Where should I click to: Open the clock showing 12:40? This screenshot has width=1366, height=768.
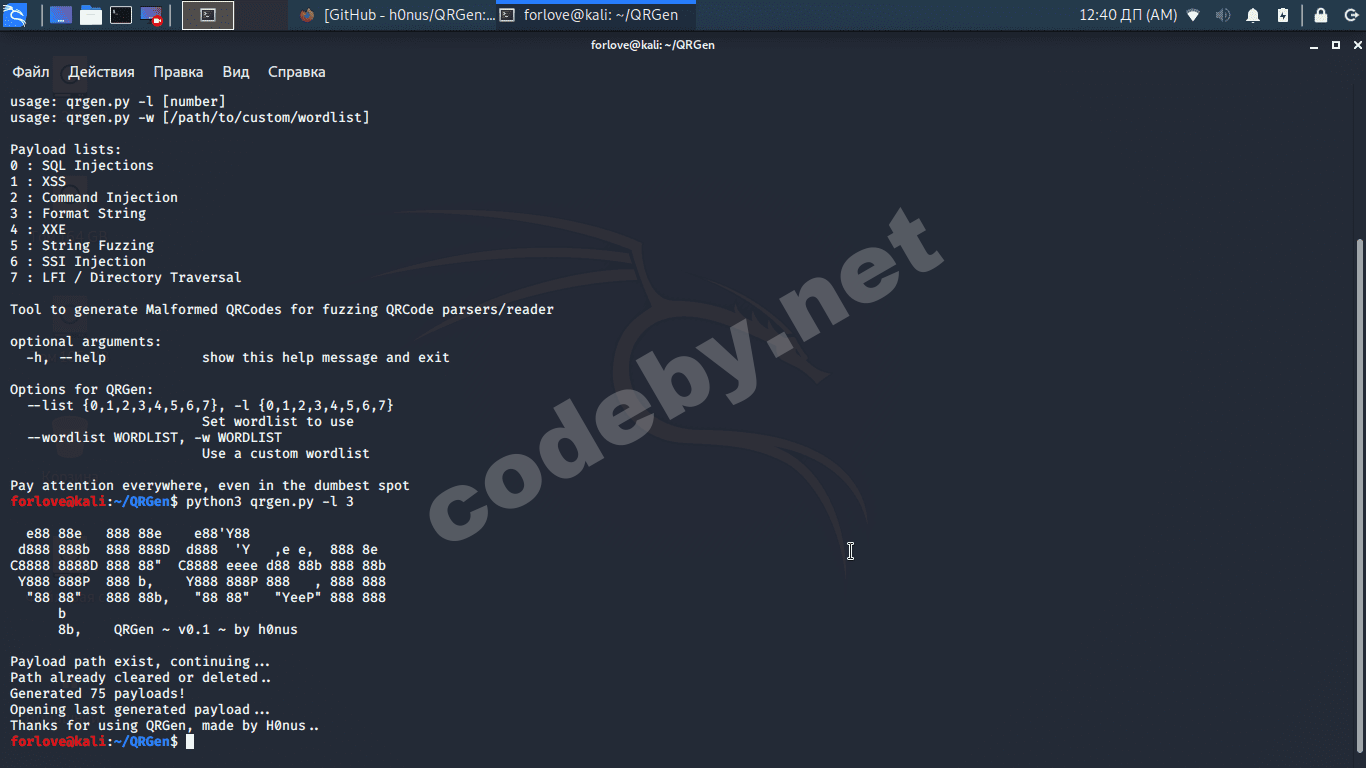click(x=1128, y=15)
